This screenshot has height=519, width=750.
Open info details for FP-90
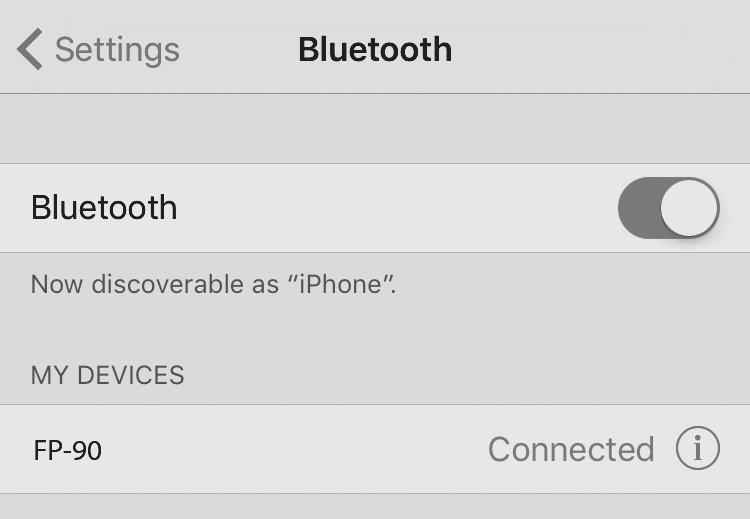697,448
